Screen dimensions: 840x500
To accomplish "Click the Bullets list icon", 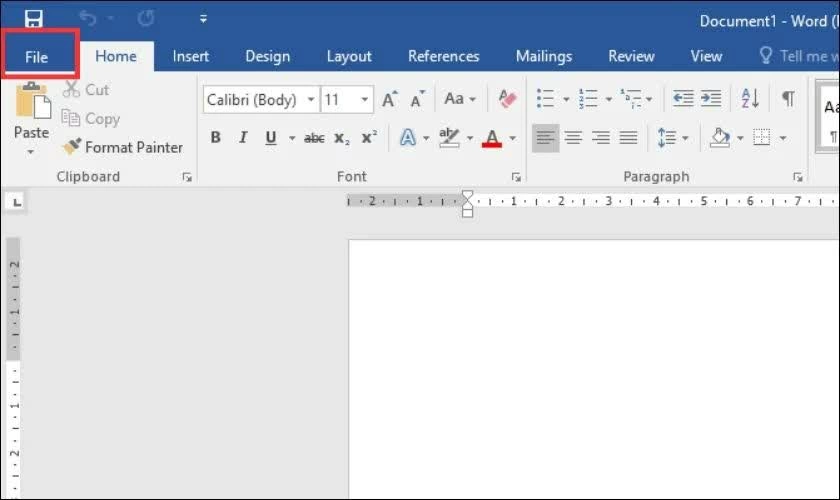I will 545,99.
